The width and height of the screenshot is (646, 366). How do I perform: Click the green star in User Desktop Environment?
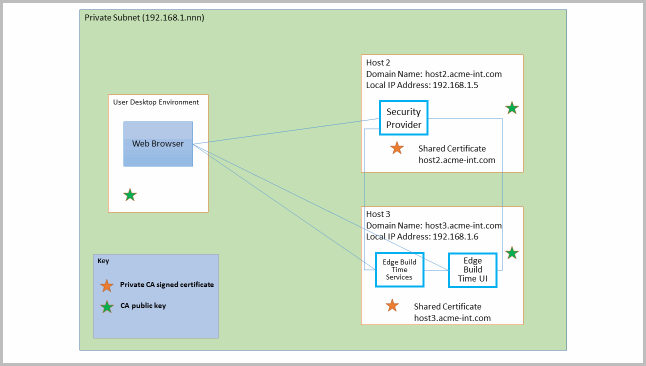[x=130, y=195]
